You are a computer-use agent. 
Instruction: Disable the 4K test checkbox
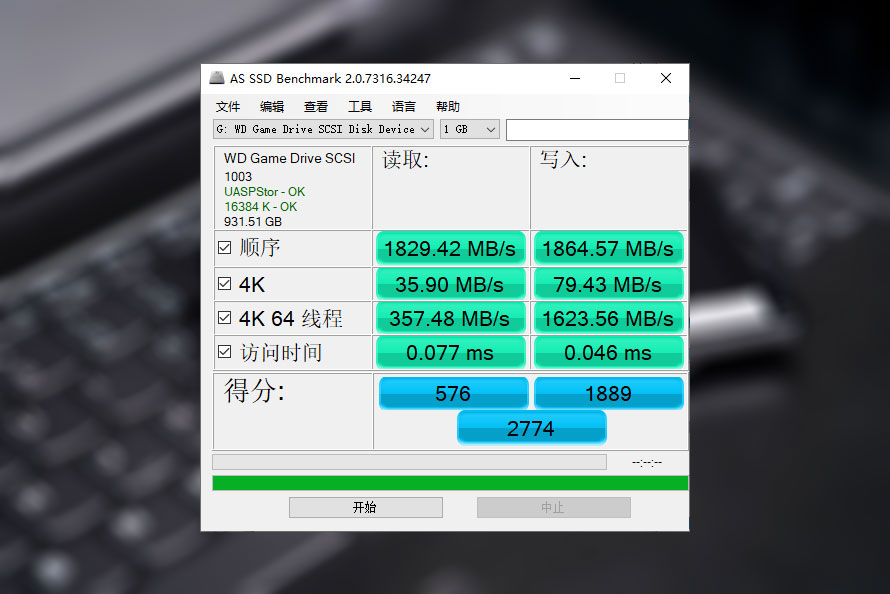(223, 281)
